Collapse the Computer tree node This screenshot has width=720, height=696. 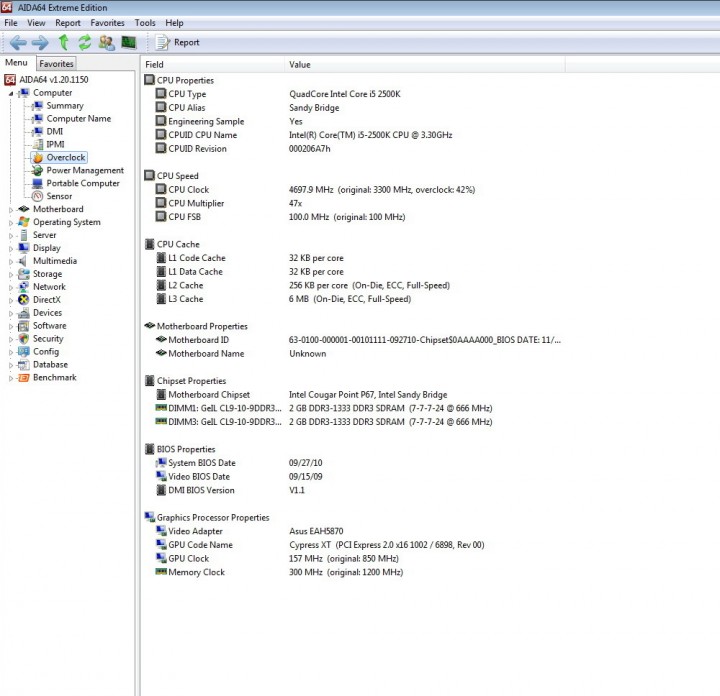tap(11, 94)
